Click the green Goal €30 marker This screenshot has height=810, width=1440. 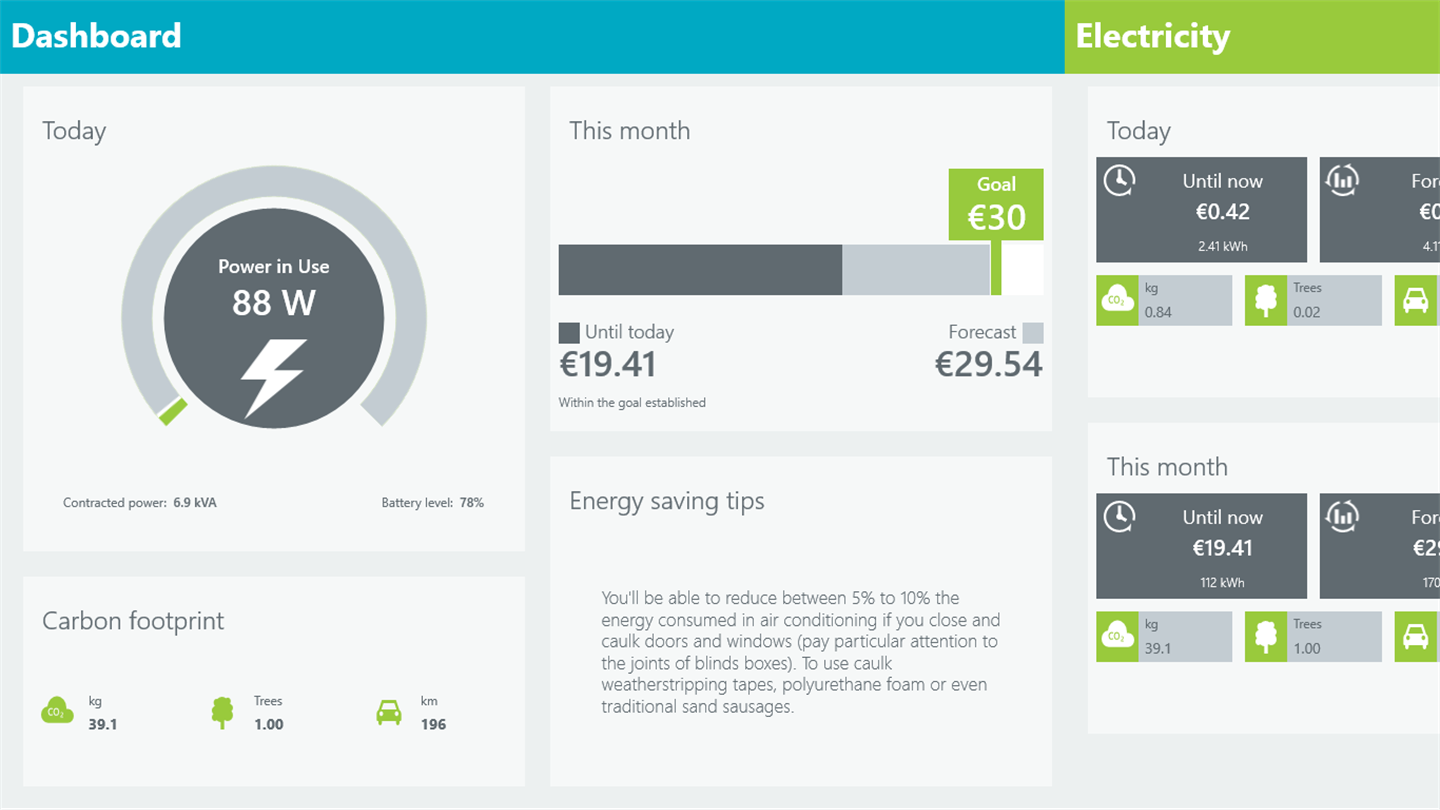[996, 205]
